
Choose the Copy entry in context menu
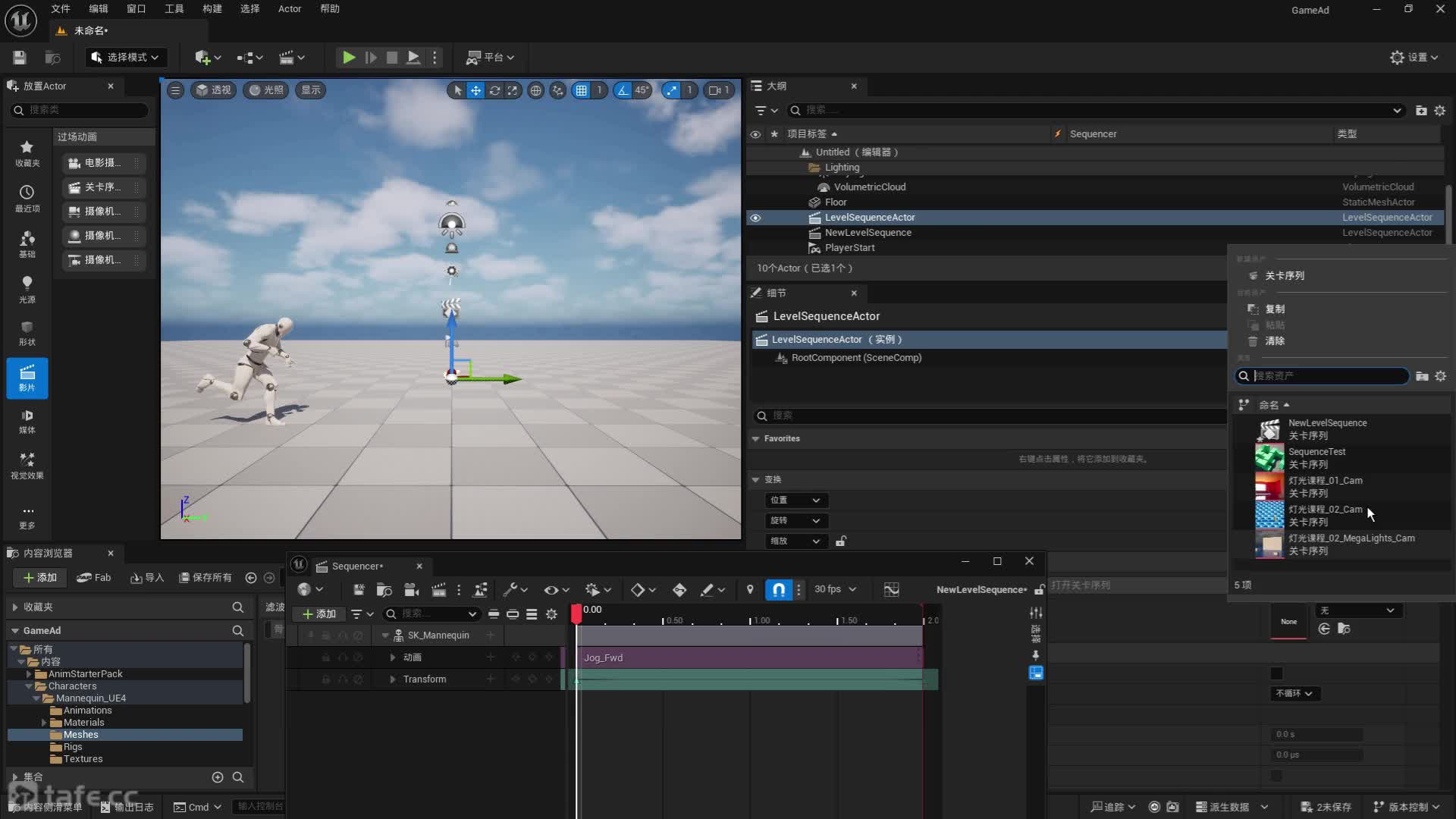[1275, 309]
